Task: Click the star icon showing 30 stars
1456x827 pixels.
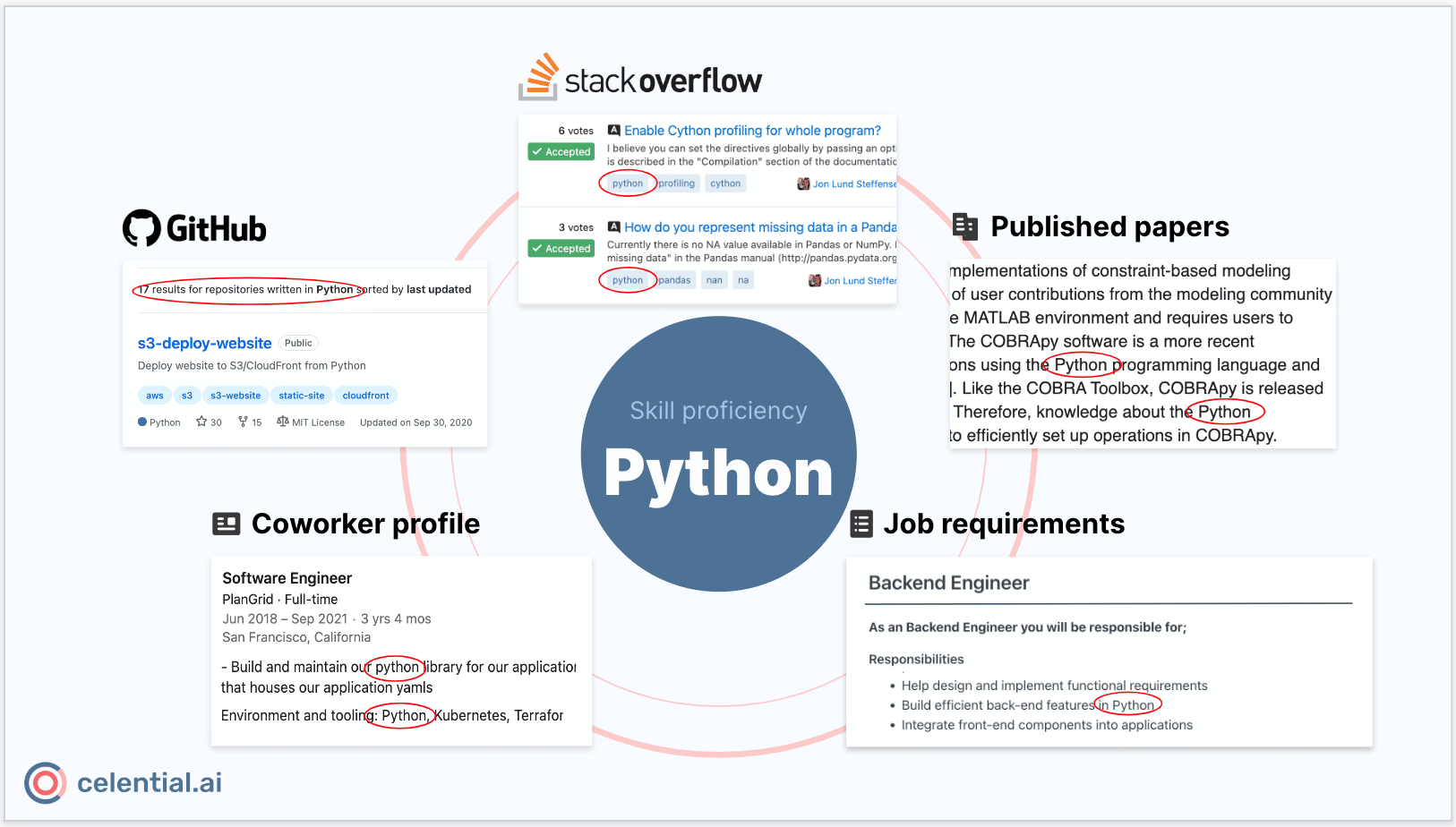Action: (201, 422)
